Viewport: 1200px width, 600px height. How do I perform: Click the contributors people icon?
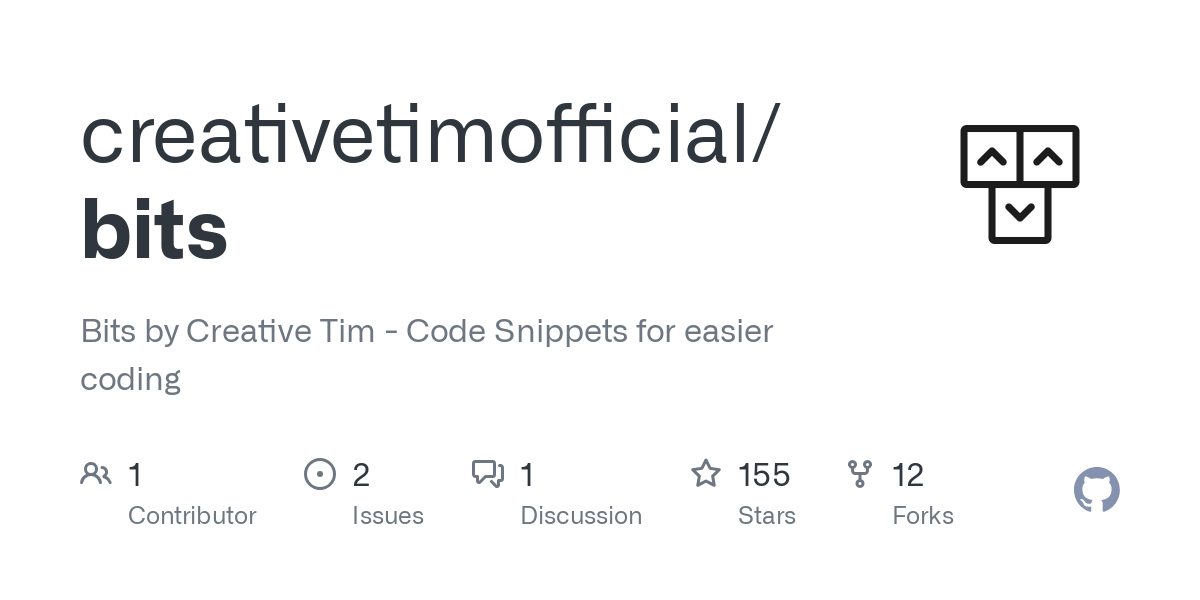coord(96,474)
